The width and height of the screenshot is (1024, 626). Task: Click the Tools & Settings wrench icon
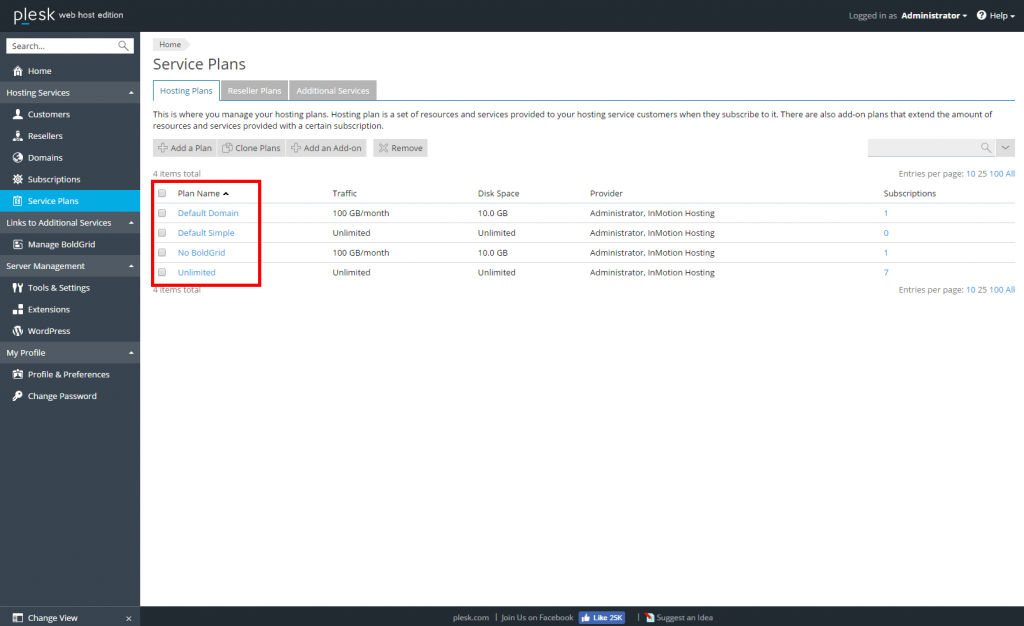click(18, 287)
